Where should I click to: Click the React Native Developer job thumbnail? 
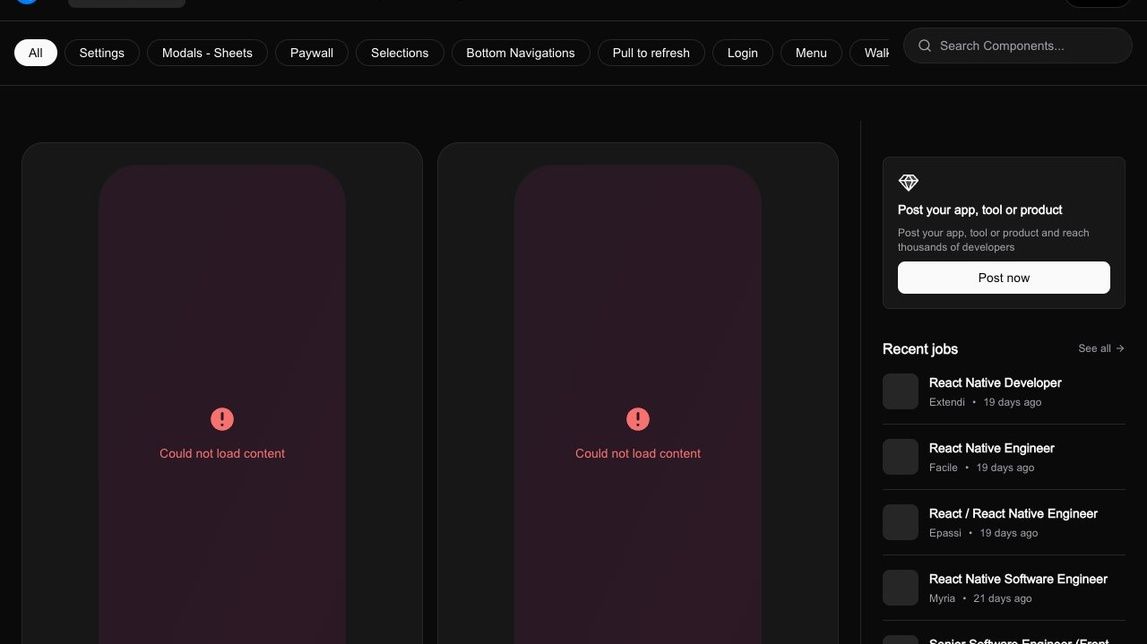coord(900,389)
